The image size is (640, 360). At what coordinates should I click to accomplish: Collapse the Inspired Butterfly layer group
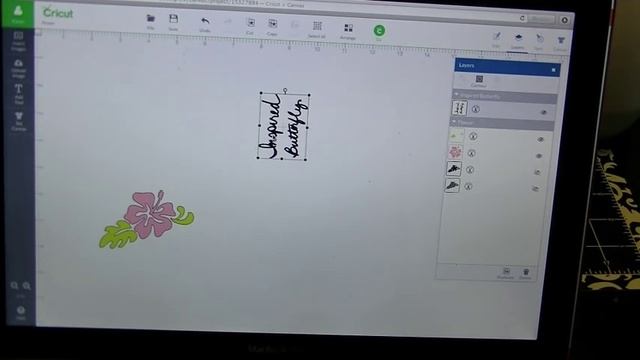457,95
